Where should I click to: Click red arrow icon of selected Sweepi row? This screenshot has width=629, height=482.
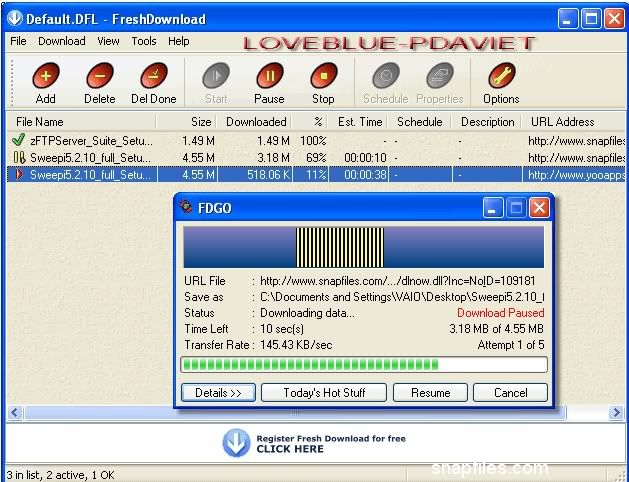click(x=19, y=174)
